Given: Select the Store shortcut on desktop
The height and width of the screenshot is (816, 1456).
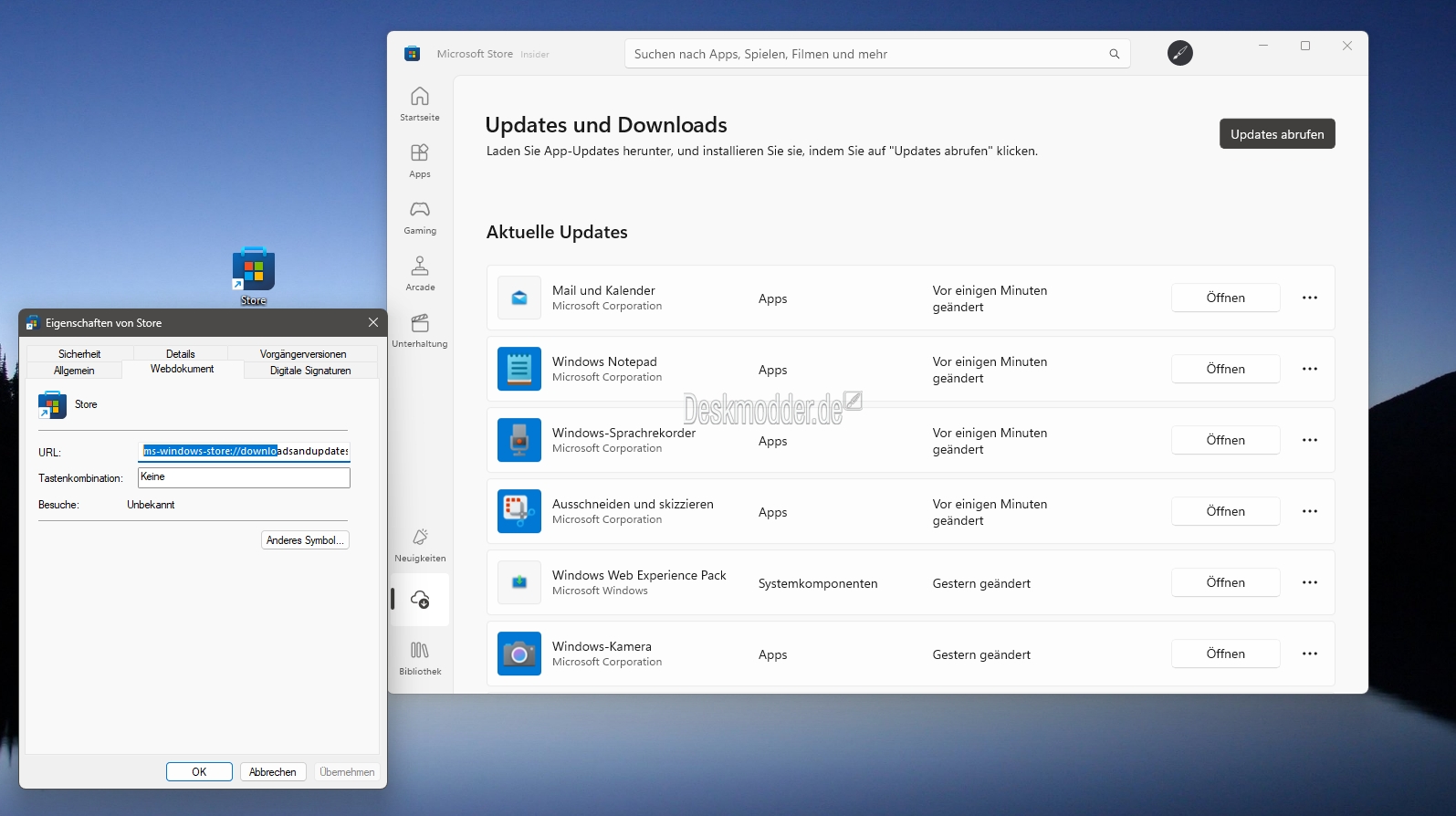Looking at the screenshot, I should coord(254,276).
